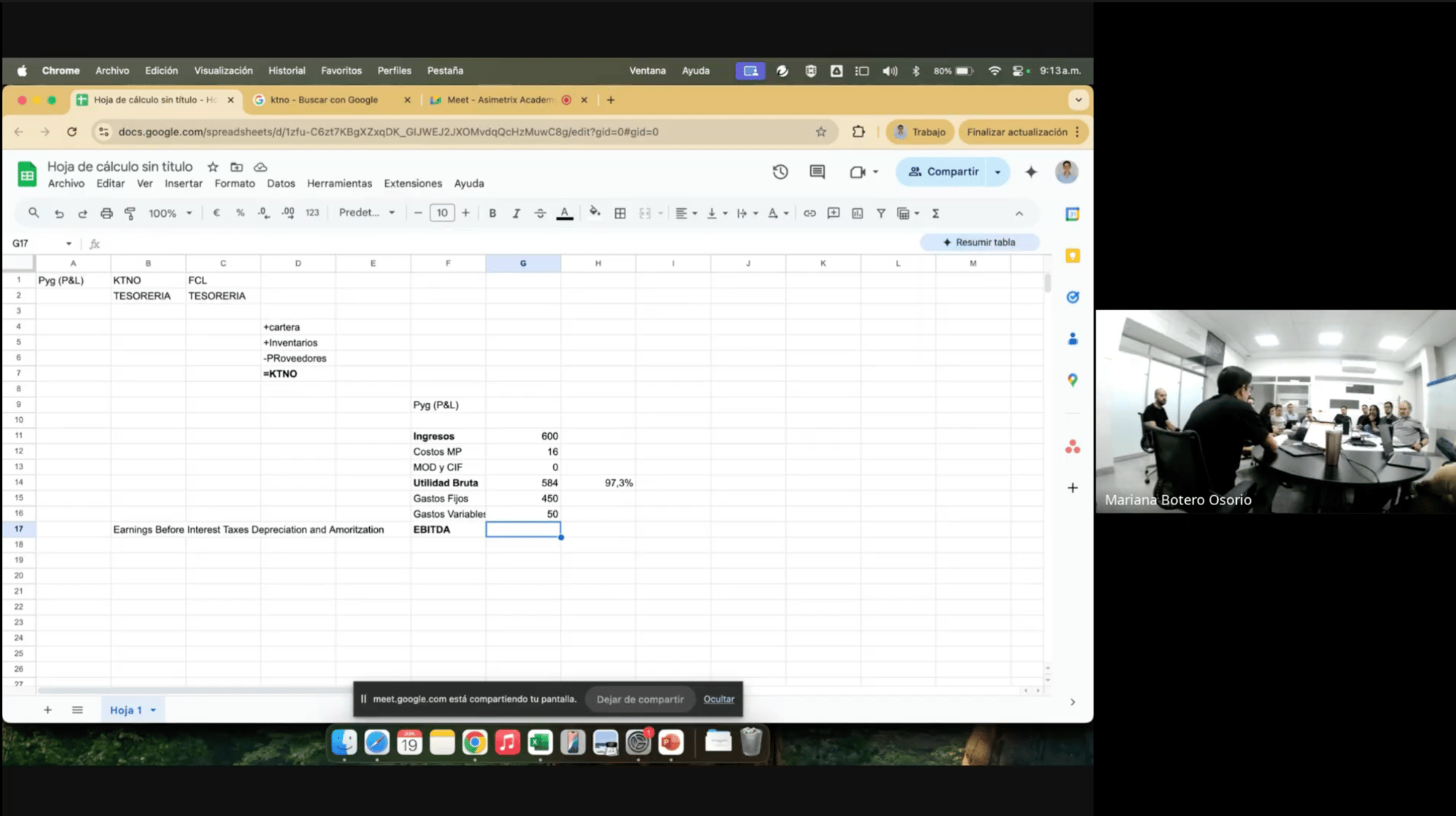Click the functions sigma icon
The height and width of the screenshot is (816, 1456).
pos(935,213)
